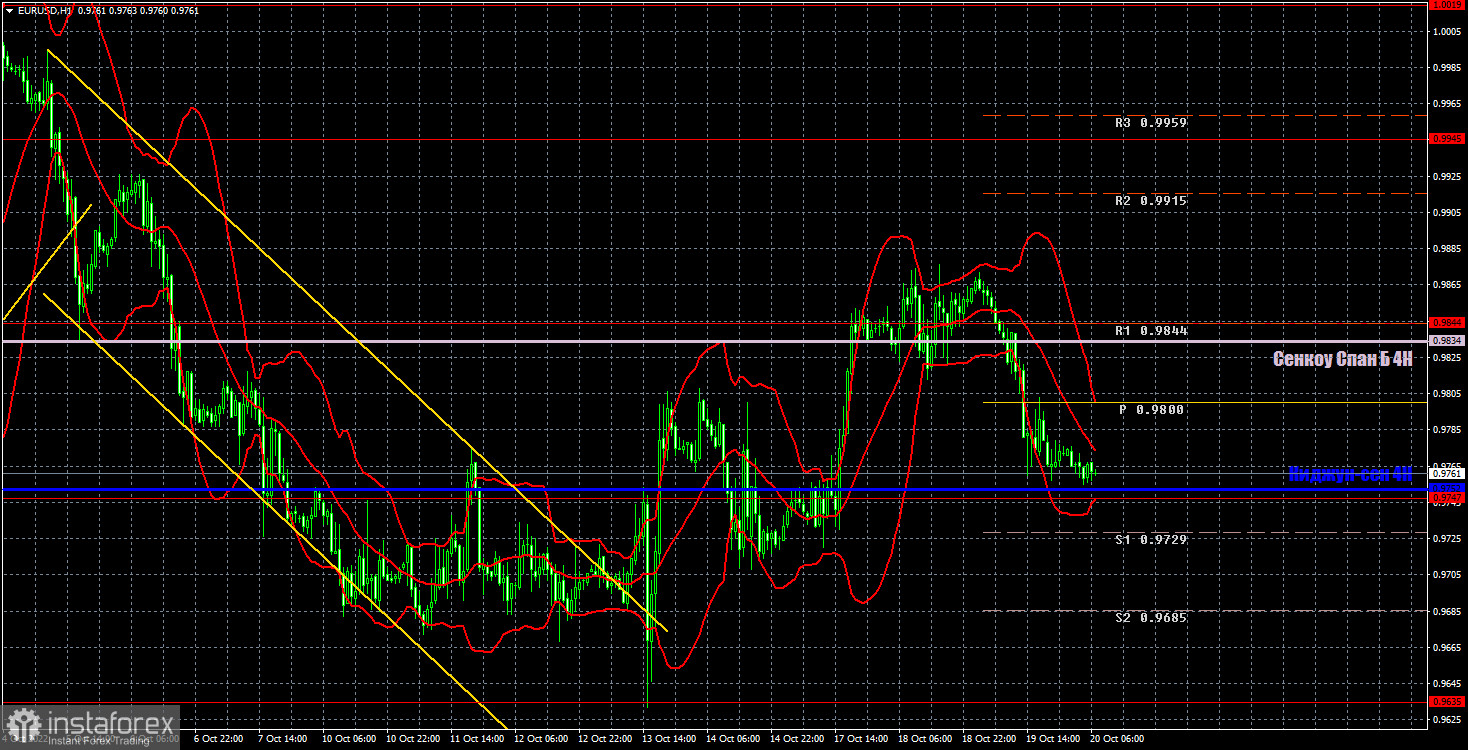
Task: Click the Сенкоу Спан Б 4Н line label
Action: click(x=1342, y=358)
